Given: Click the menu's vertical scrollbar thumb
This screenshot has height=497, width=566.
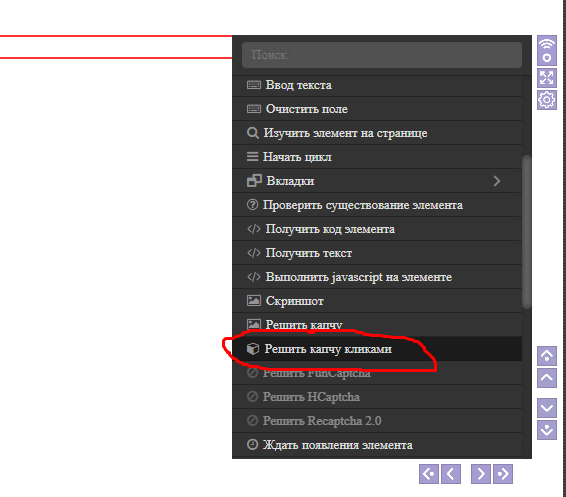Looking at the screenshot, I should 527,232.
